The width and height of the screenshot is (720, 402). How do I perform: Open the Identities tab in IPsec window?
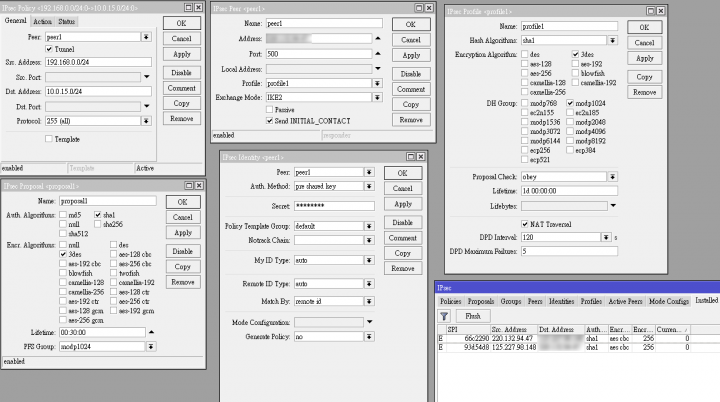(x=562, y=301)
